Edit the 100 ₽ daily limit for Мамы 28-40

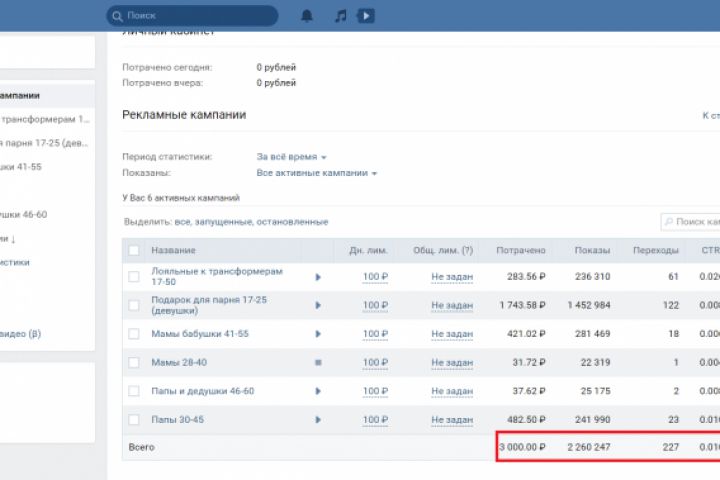[x=375, y=362]
